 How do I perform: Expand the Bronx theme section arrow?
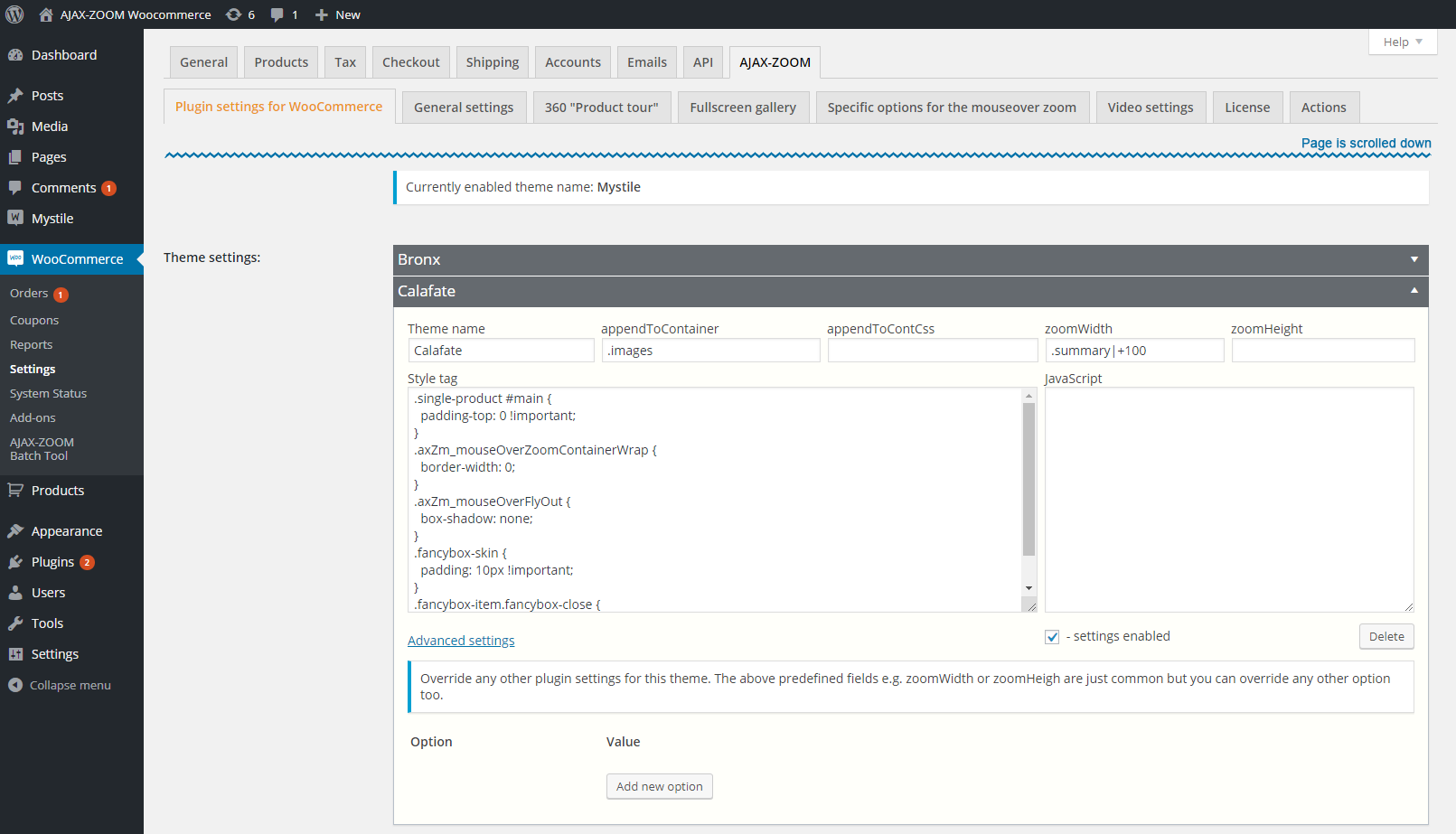pos(1414,259)
